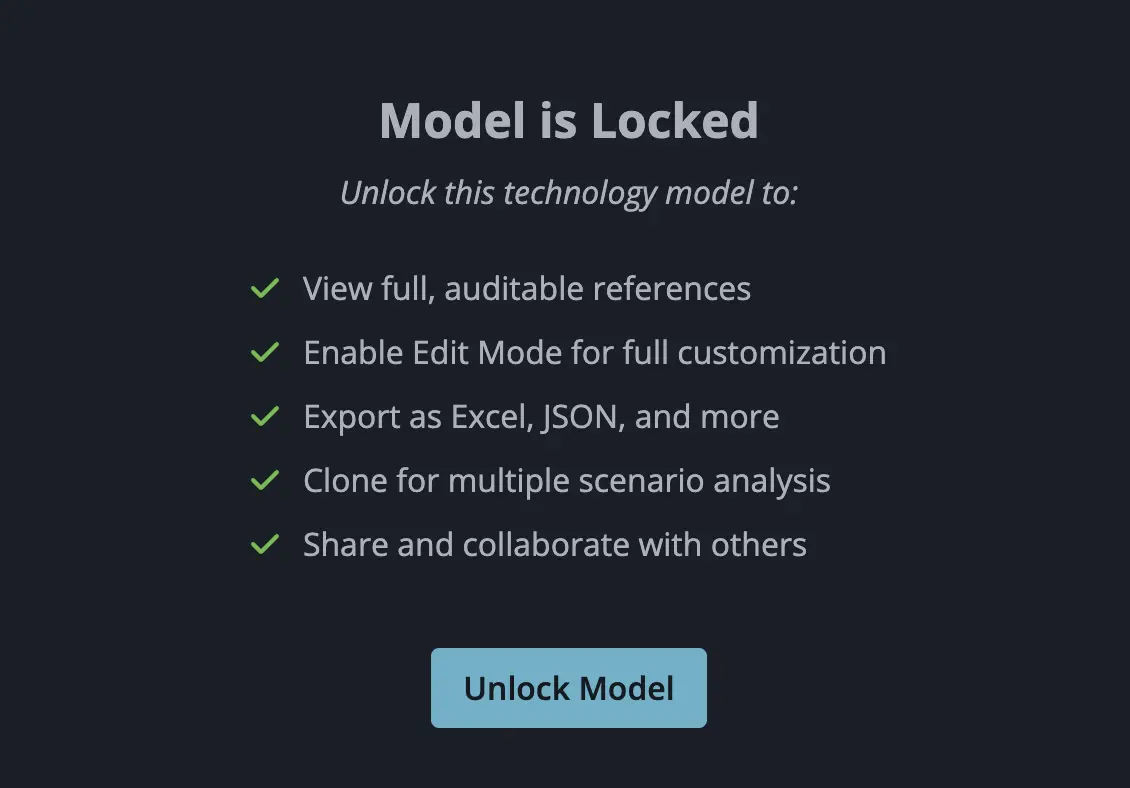Click the checkmark beside View full, auditable references

click(x=264, y=289)
